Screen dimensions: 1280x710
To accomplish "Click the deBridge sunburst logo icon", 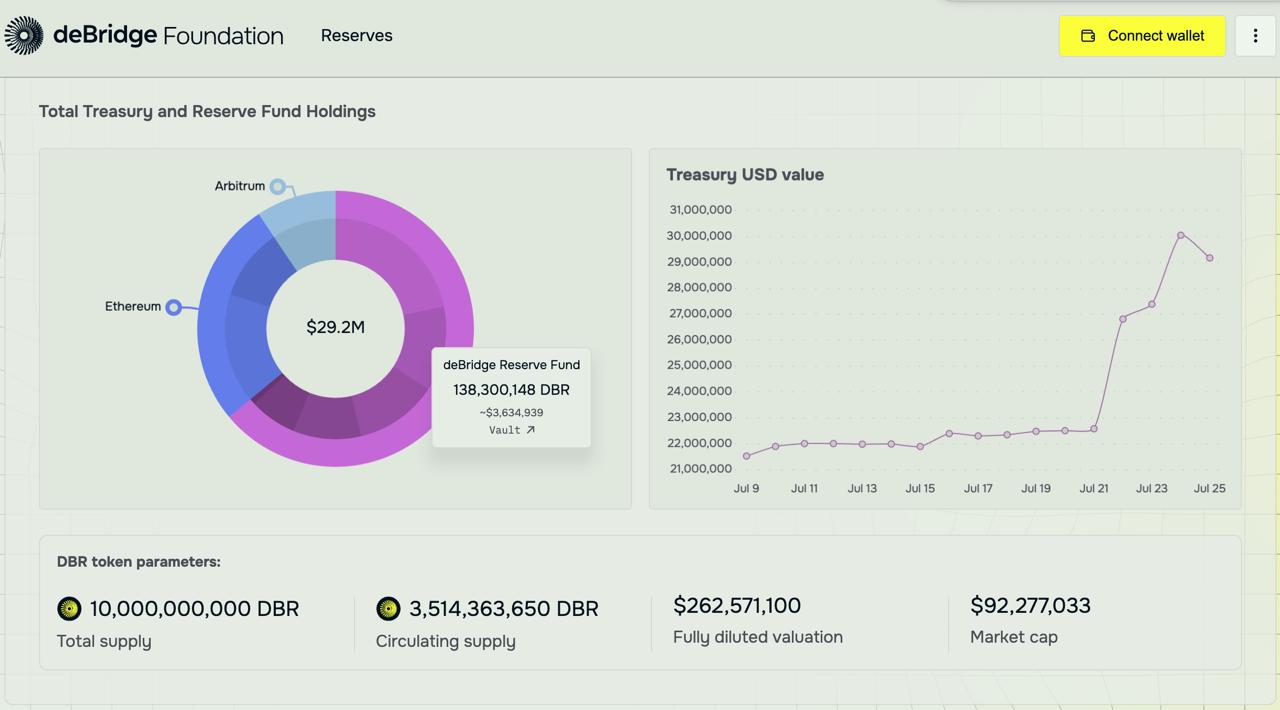I will coord(24,35).
